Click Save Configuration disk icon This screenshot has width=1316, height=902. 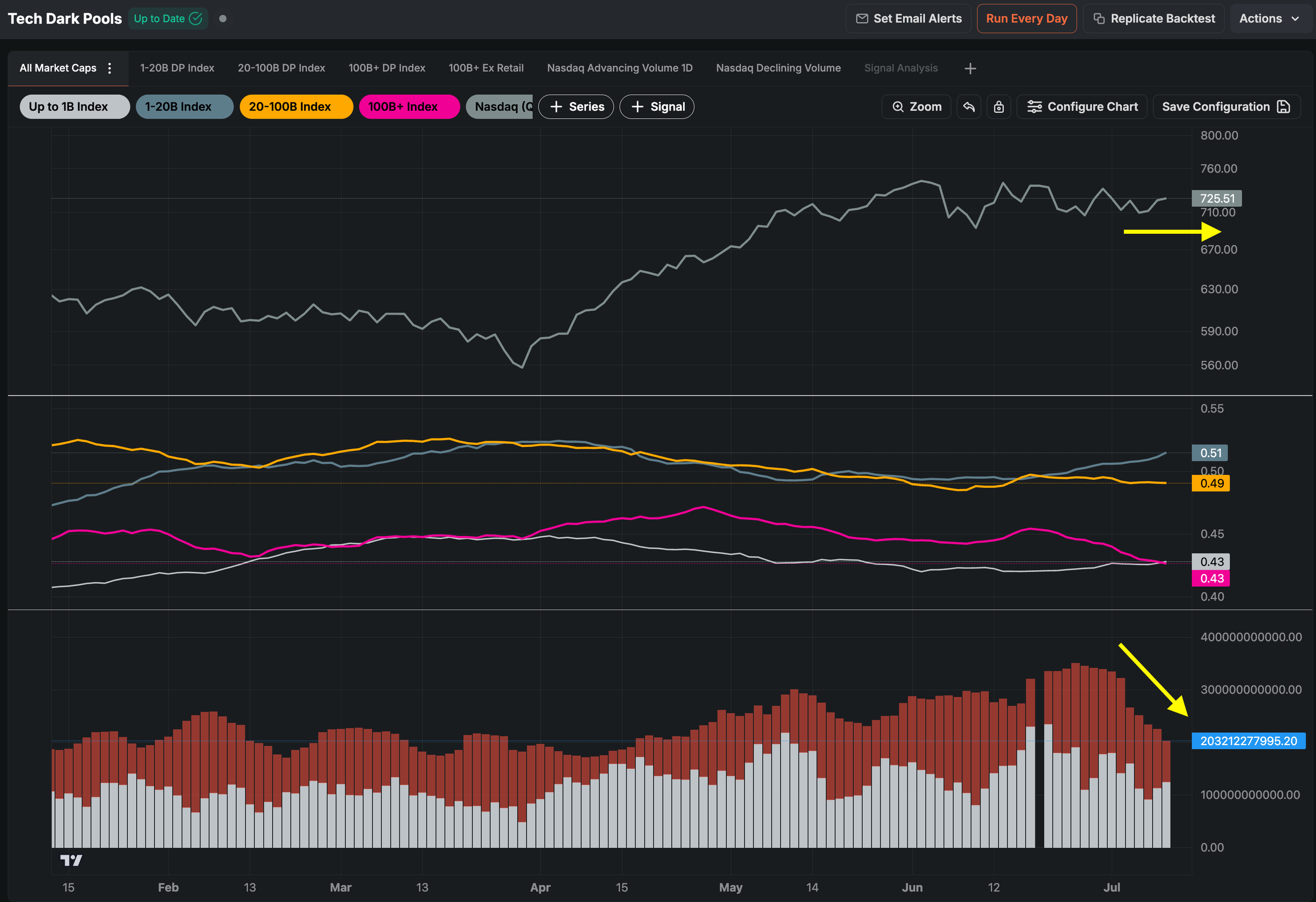(x=1284, y=106)
